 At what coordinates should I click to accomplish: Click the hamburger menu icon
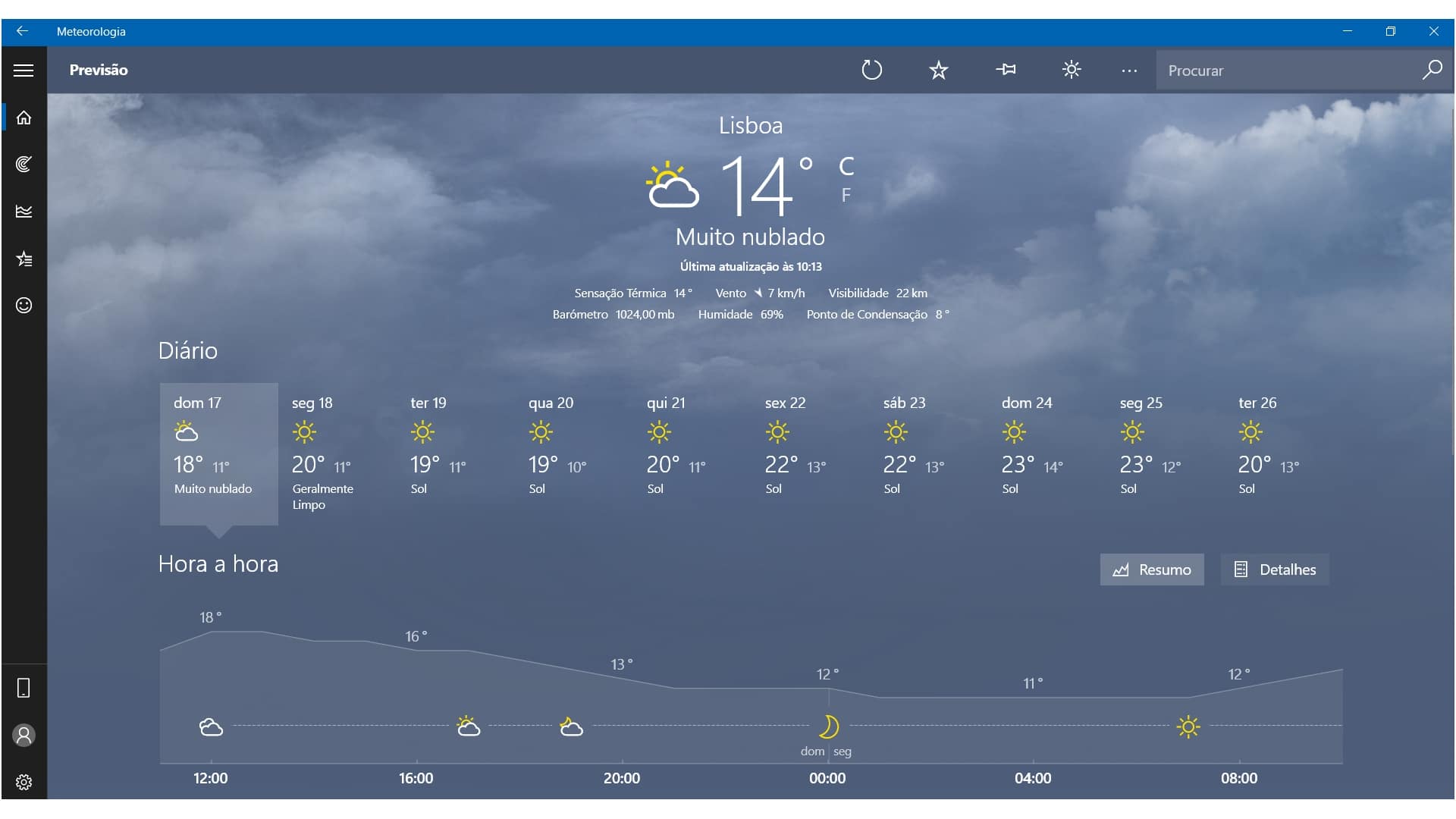coord(23,70)
